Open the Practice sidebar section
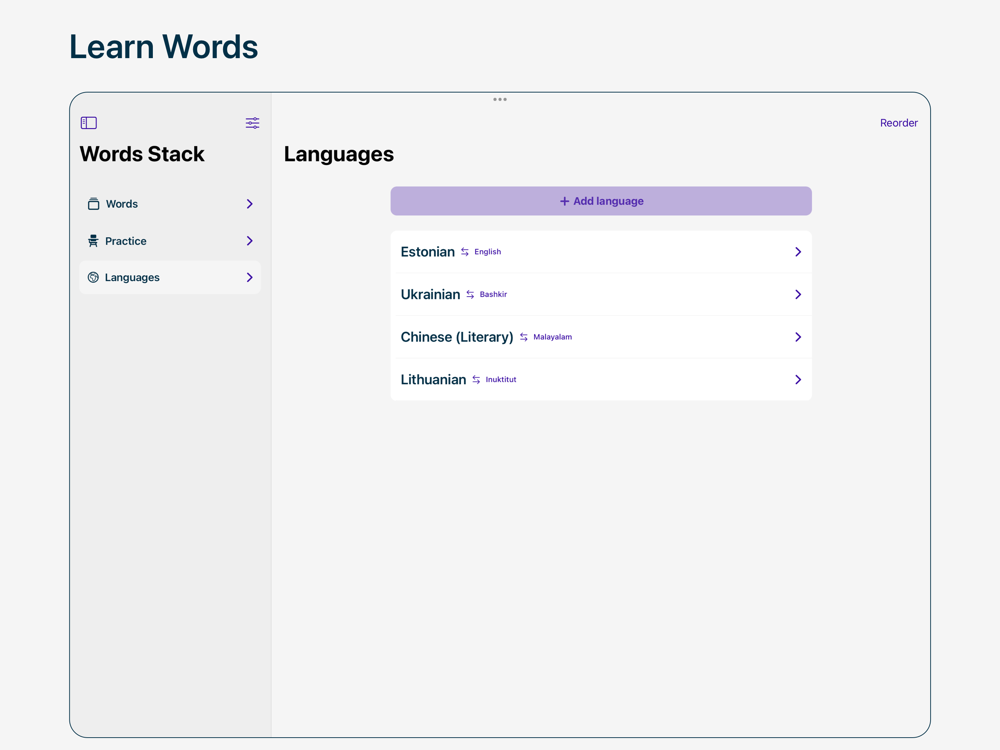The height and width of the screenshot is (750, 1000). tap(170, 241)
